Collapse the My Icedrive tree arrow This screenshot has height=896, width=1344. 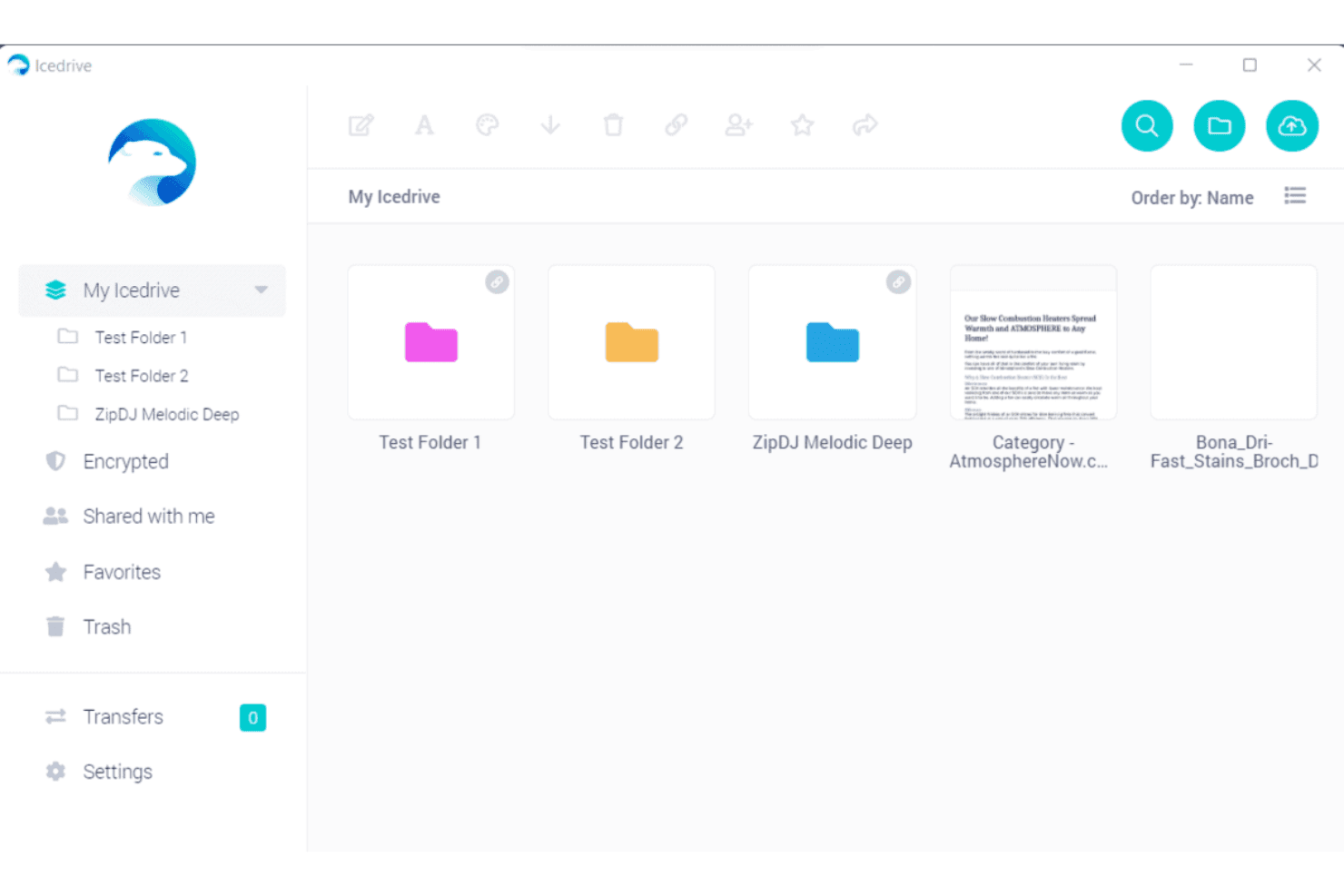[x=262, y=290]
